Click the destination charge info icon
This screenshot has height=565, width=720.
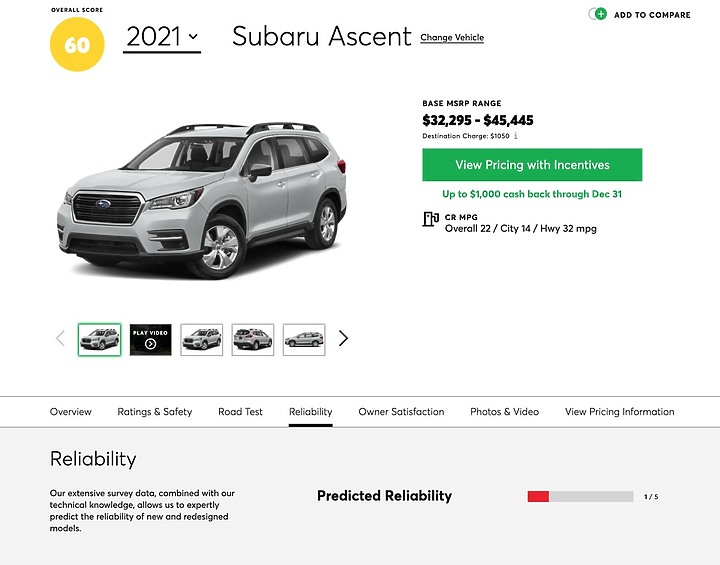coord(516,136)
